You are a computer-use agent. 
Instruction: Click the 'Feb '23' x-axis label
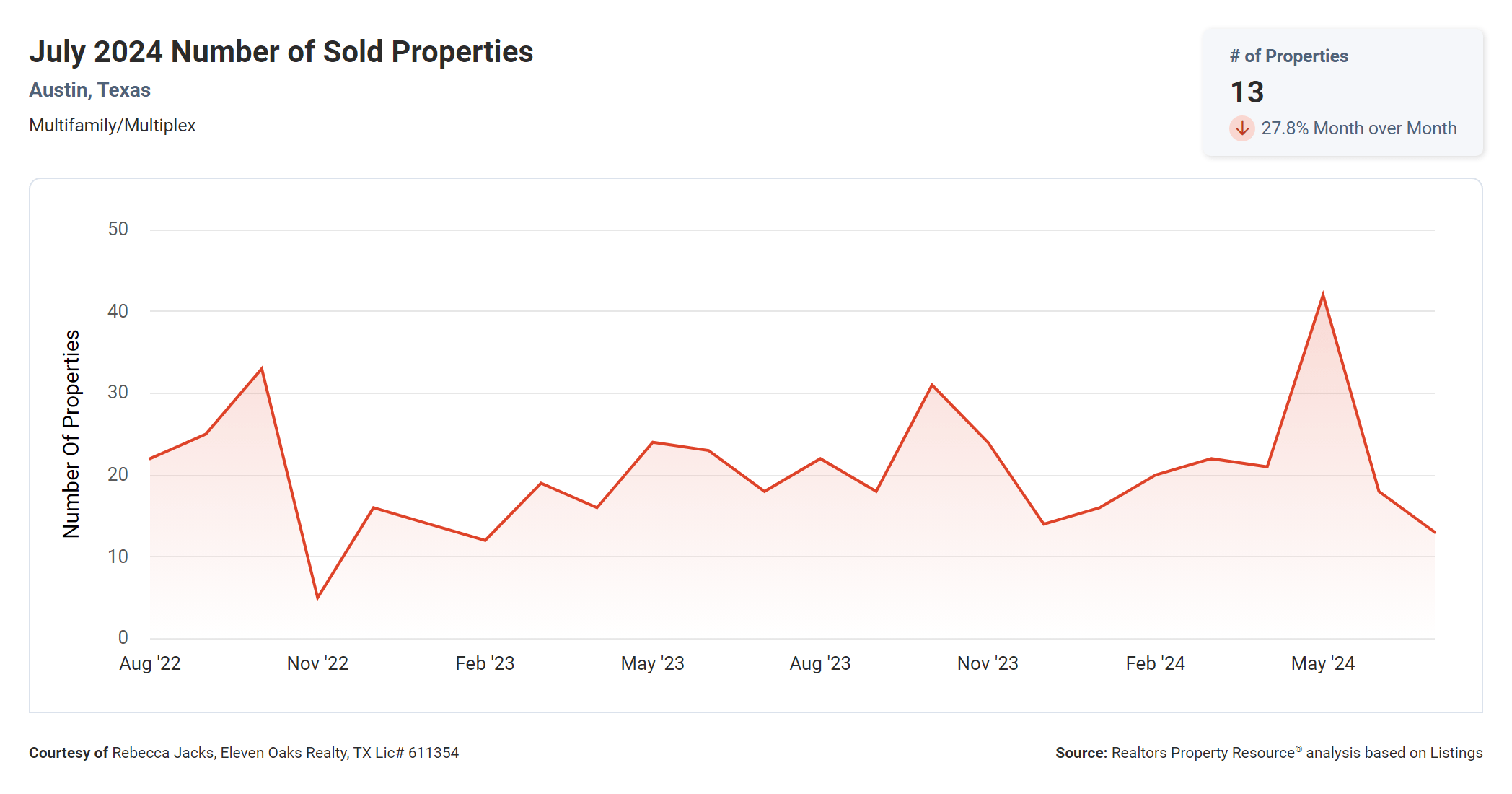coord(485,663)
